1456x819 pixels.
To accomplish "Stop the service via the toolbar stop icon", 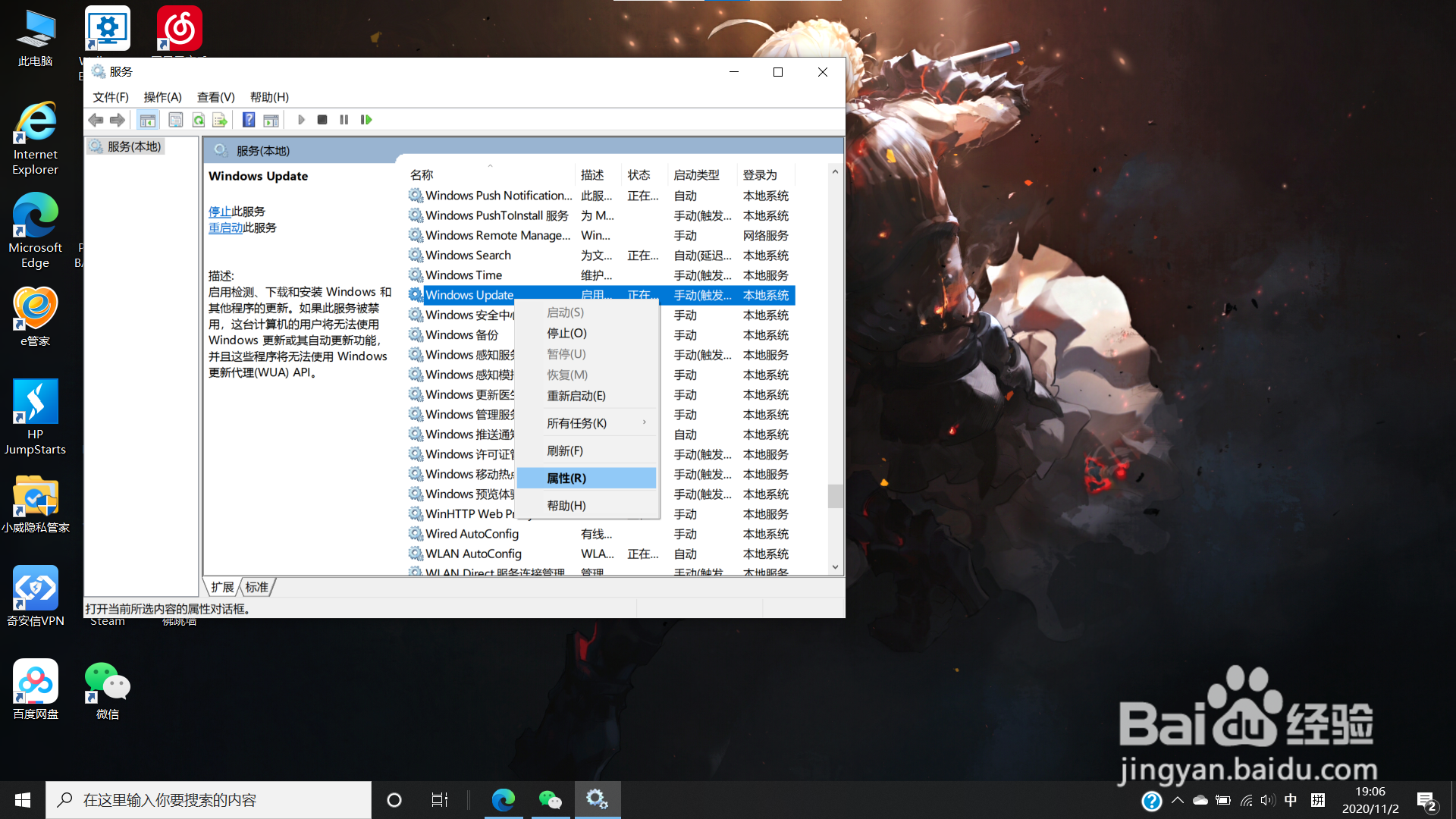I will click(x=322, y=119).
